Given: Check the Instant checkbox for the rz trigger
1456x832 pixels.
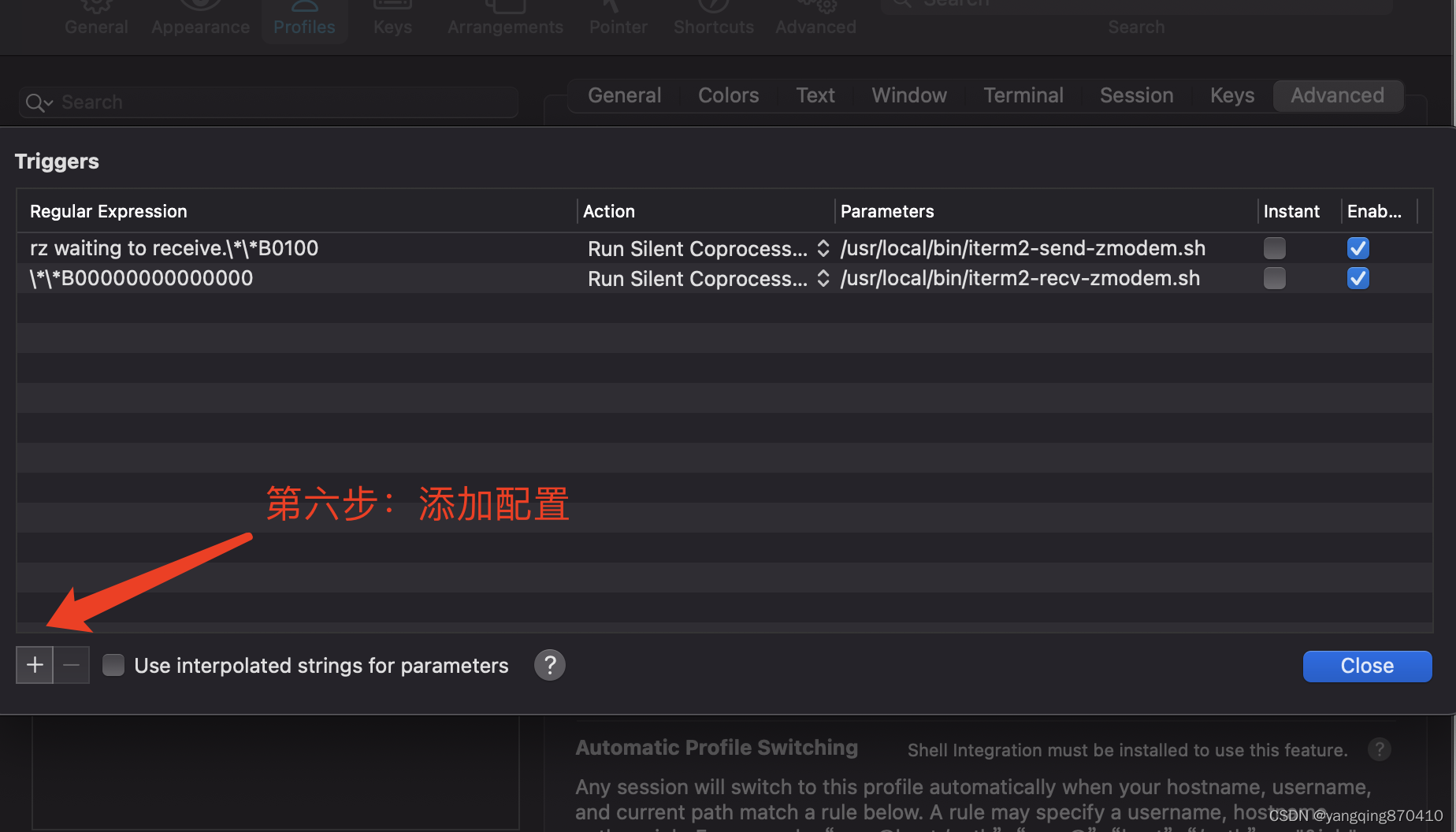Looking at the screenshot, I should click(1274, 247).
